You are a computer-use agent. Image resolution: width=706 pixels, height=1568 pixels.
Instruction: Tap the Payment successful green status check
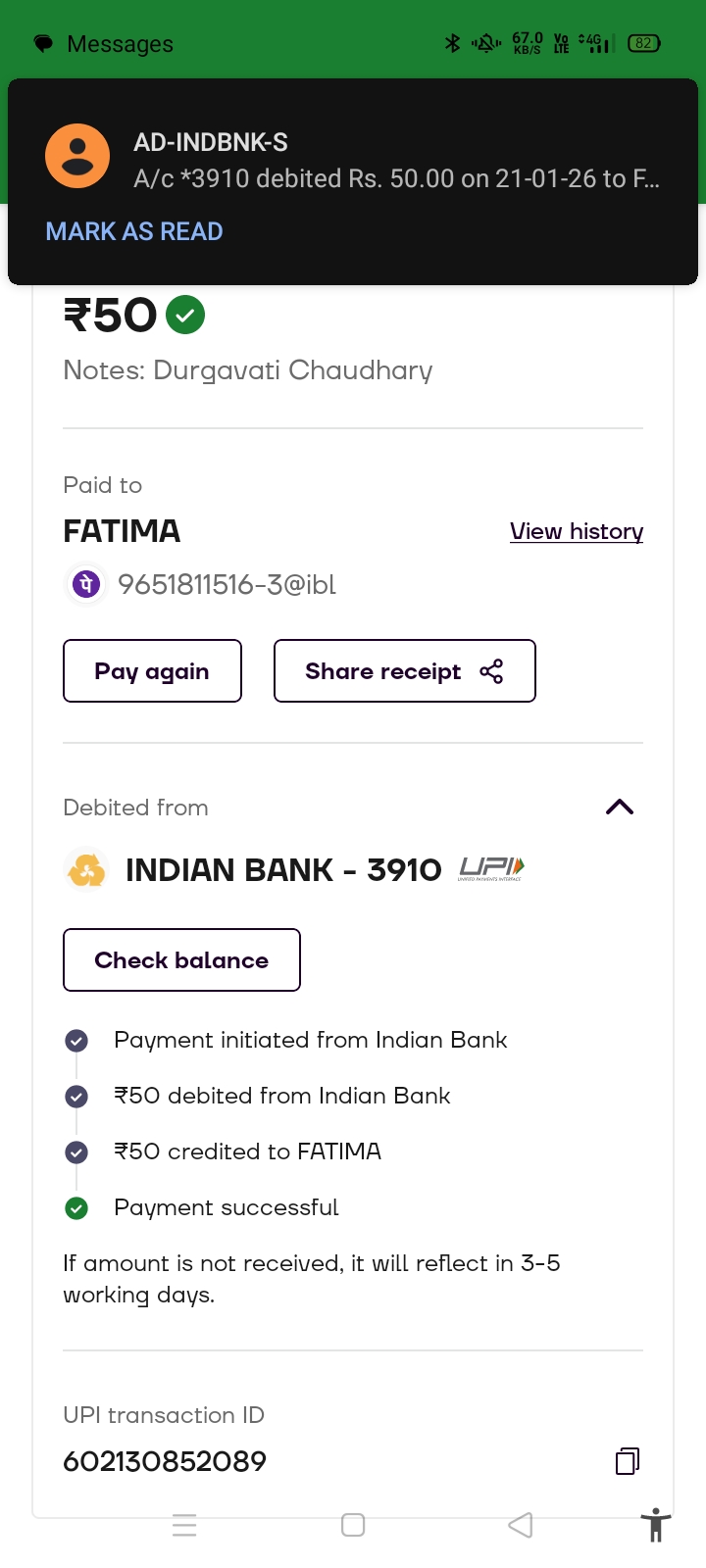[76, 1208]
